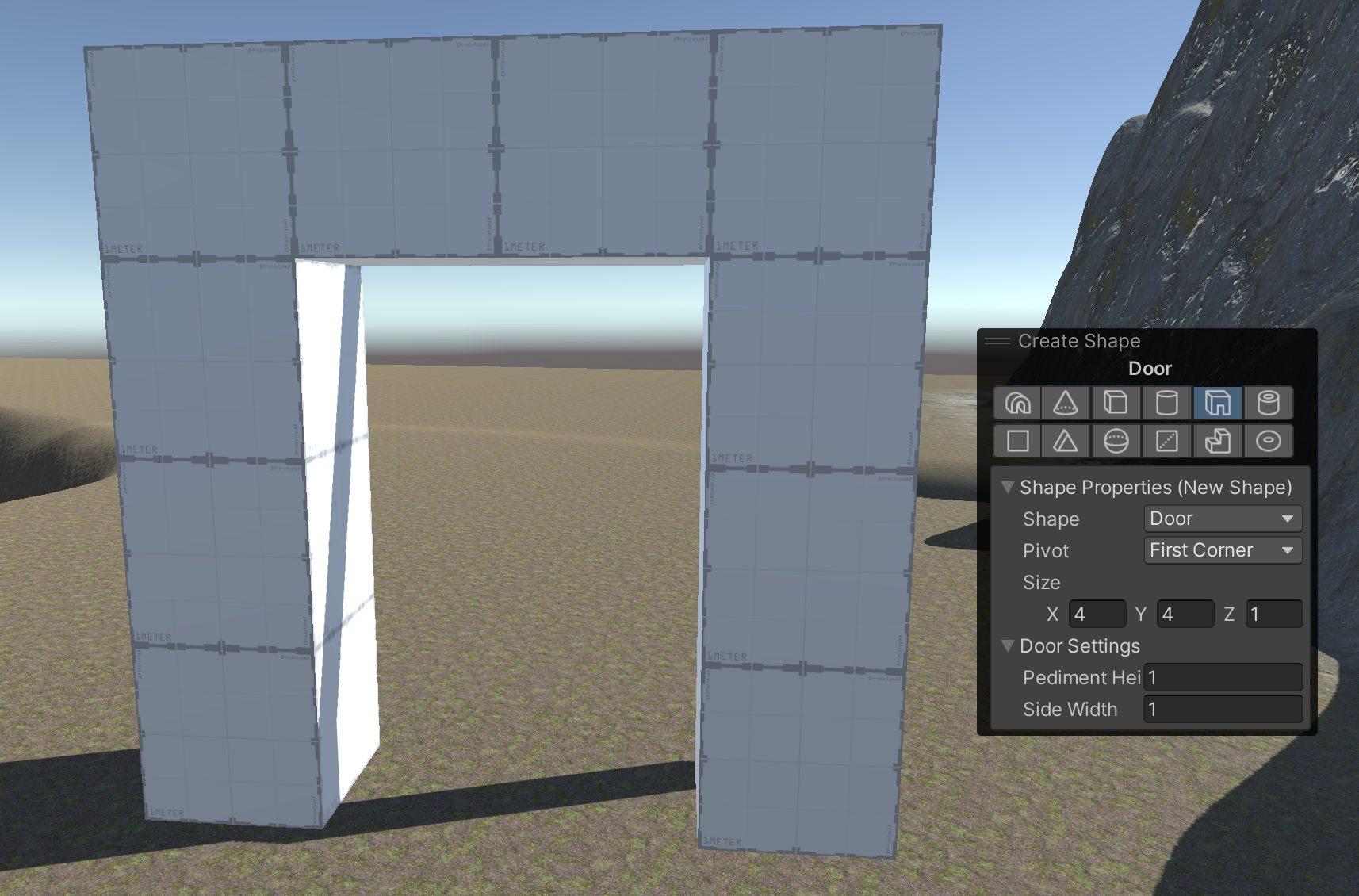Screen dimensions: 1359x896
Task: Pick the Prism shape icon
Action: [1065, 441]
